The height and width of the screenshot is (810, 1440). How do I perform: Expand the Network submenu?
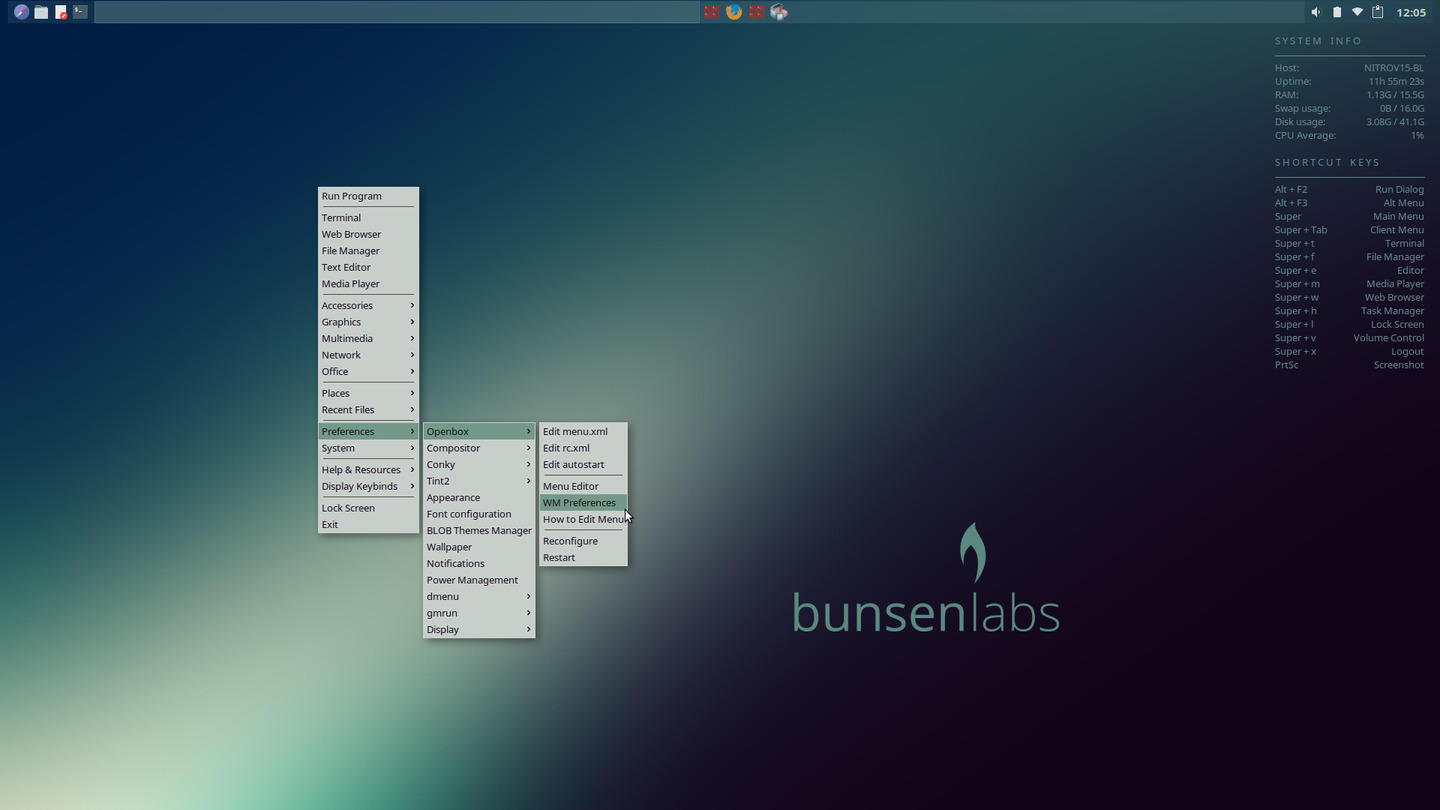(368, 355)
